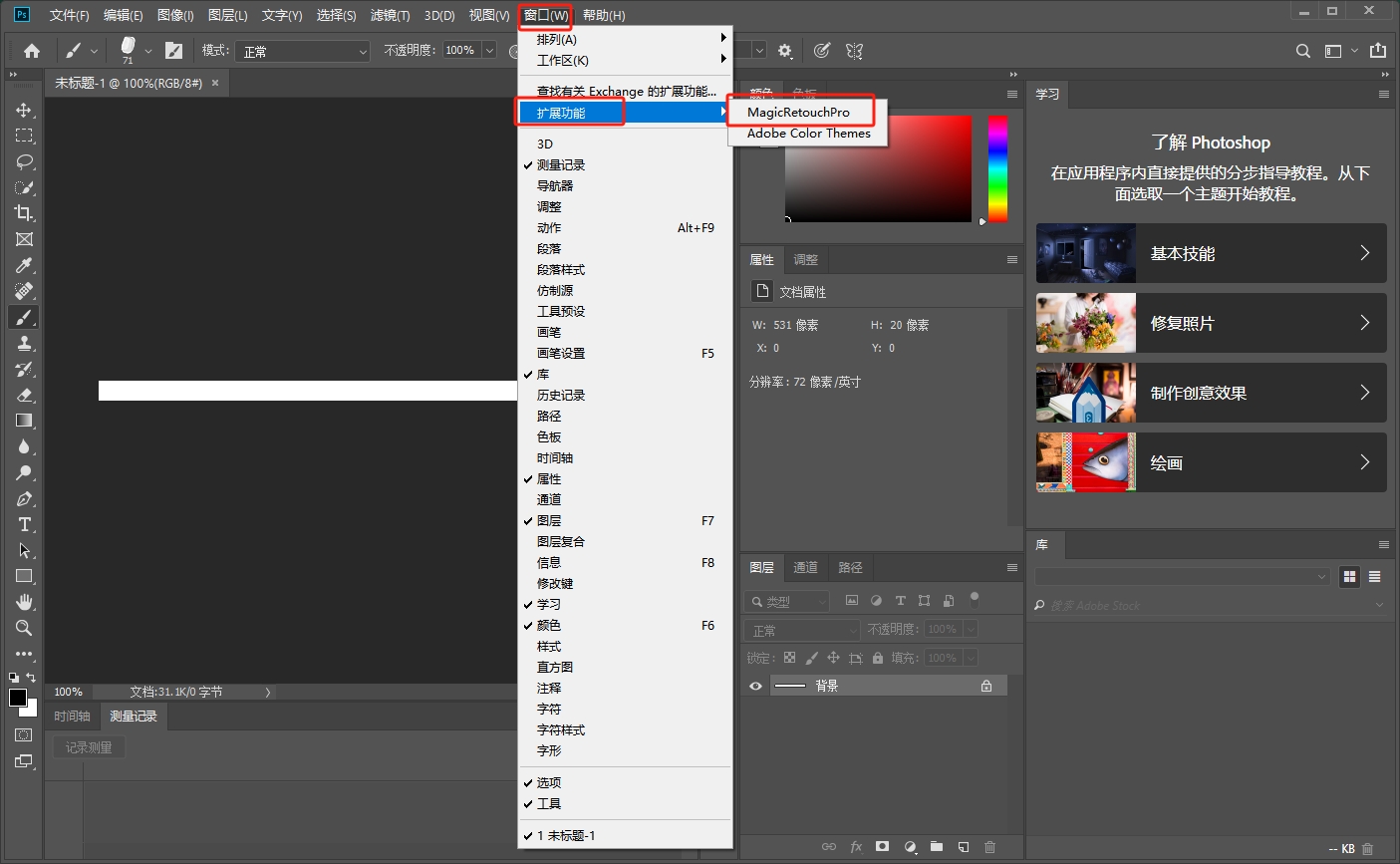1400x864 pixels.
Task: Select the Crop tool
Action: [24, 212]
